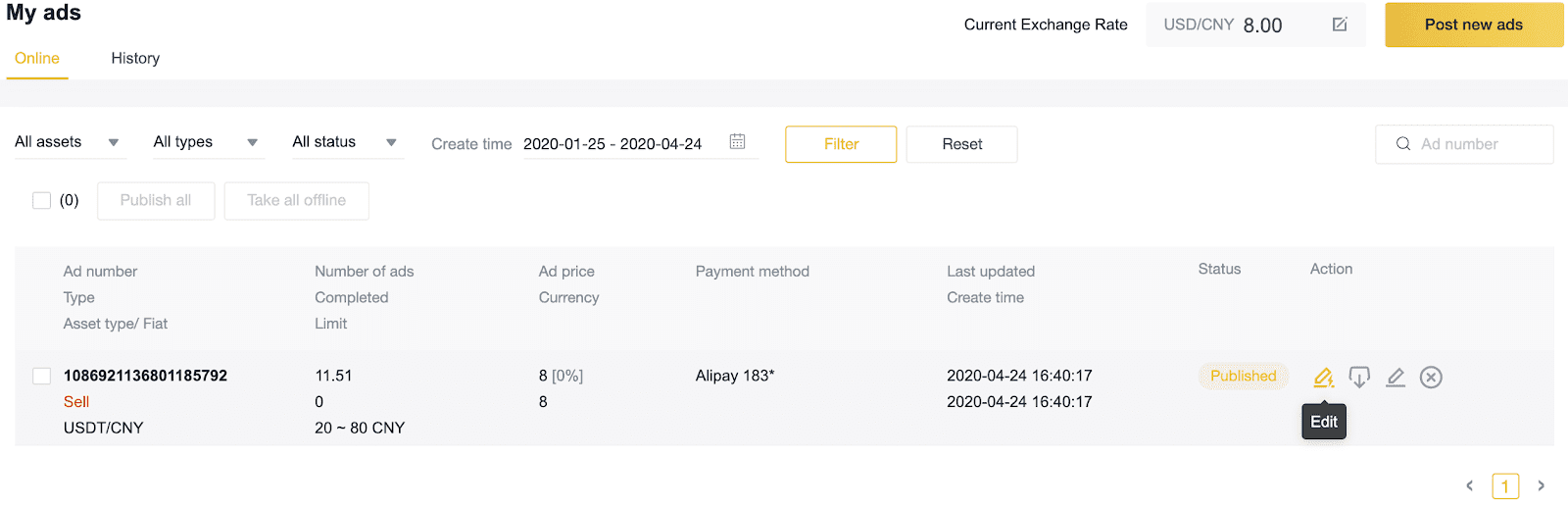Click the Filter button
This screenshot has width=1568, height=508.
pos(841,144)
